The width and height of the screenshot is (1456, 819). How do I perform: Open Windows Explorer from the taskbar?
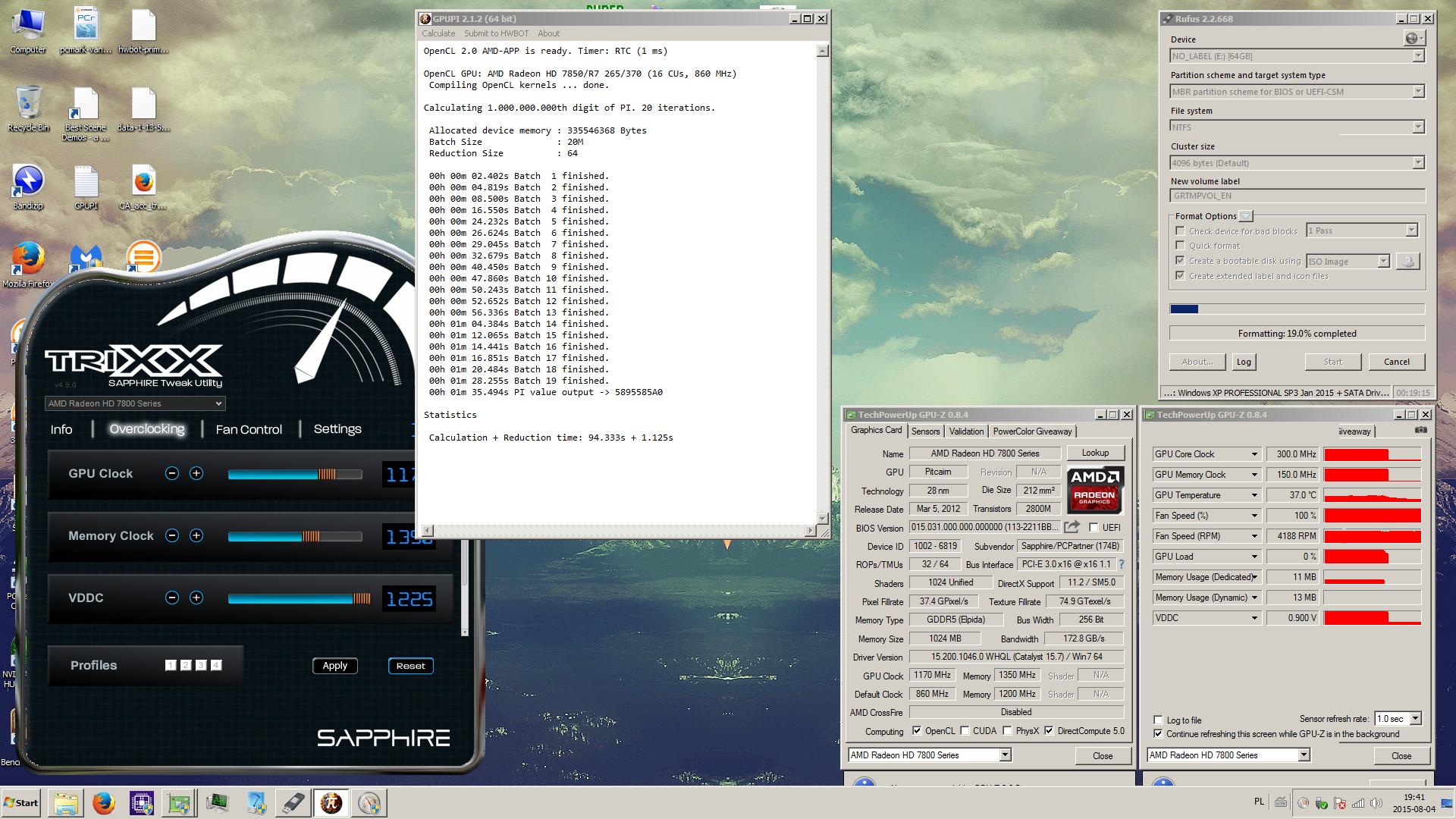coord(66,803)
